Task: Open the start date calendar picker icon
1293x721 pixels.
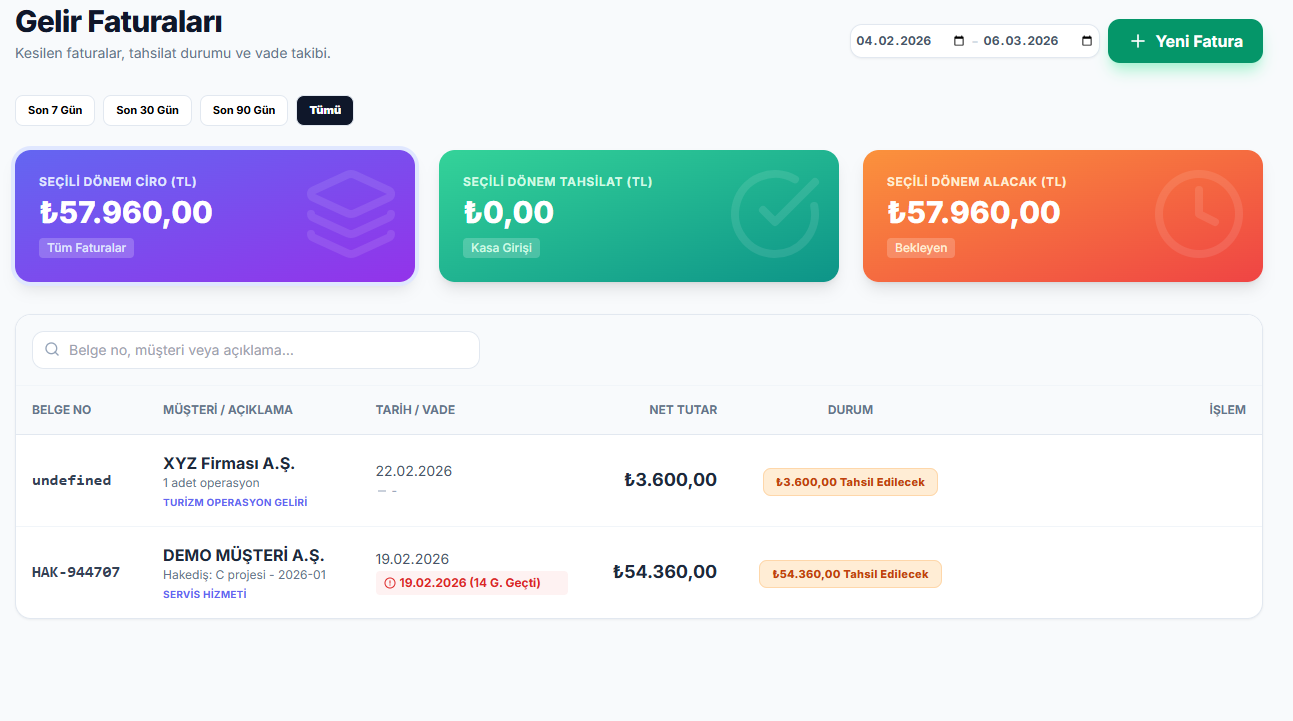Action: (x=959, y=41)
